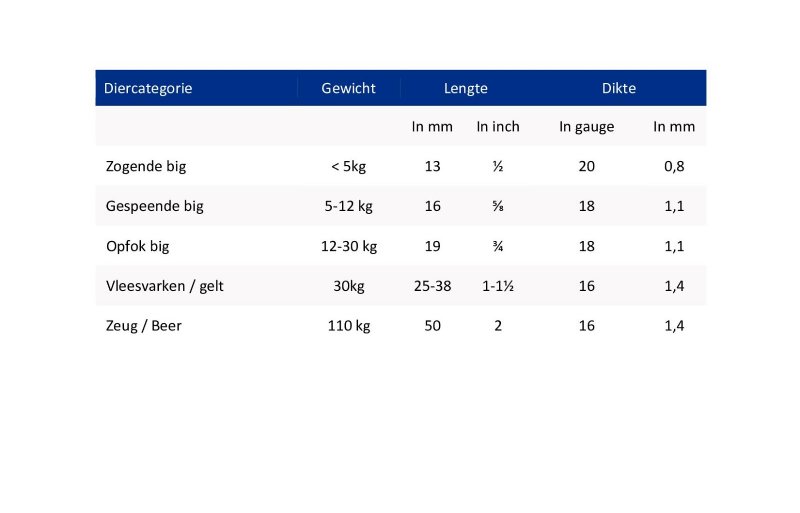Click the 'Vleesvarken / gelt' row label
This screenshot has width=800, height=513.
tap(164, 286)
